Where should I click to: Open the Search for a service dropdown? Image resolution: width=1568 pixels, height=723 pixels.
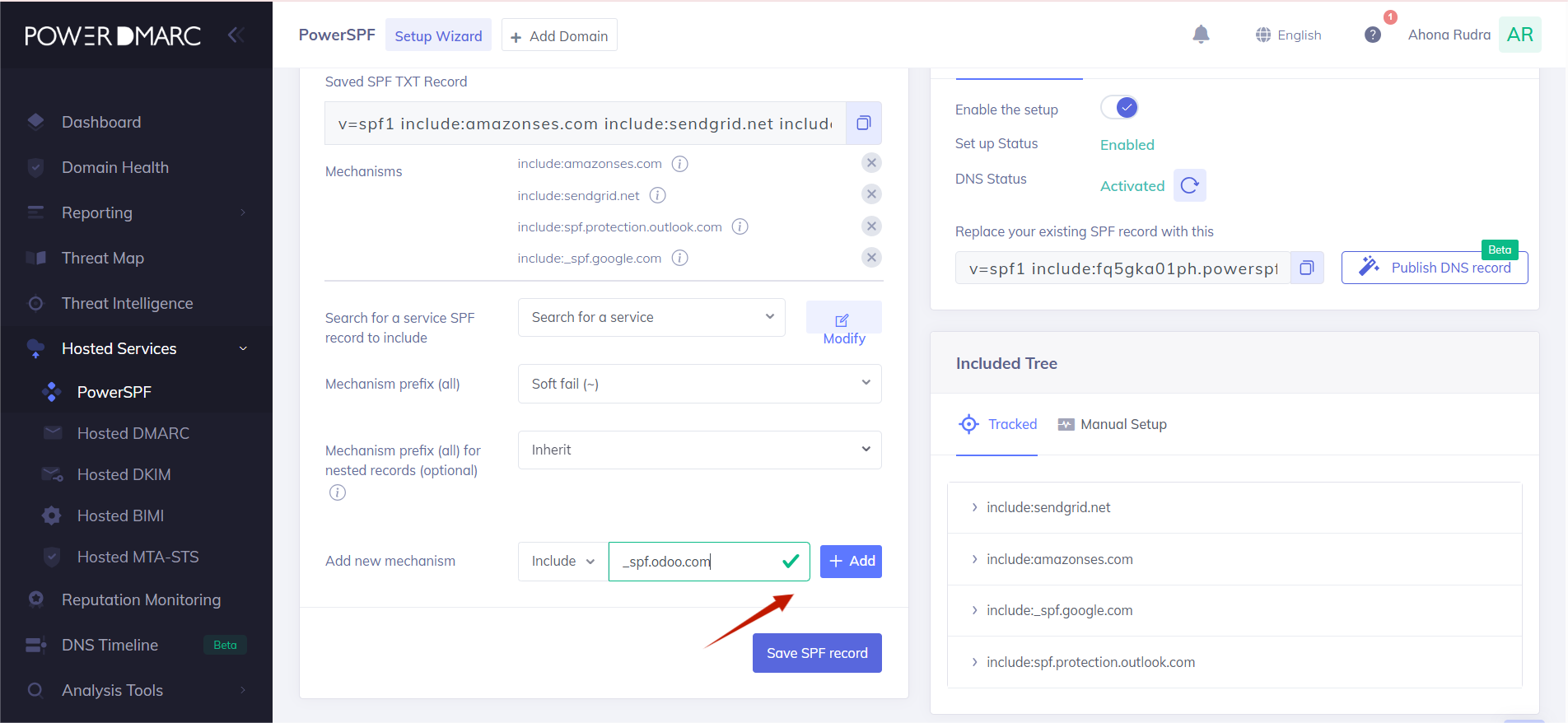[651, 317]
